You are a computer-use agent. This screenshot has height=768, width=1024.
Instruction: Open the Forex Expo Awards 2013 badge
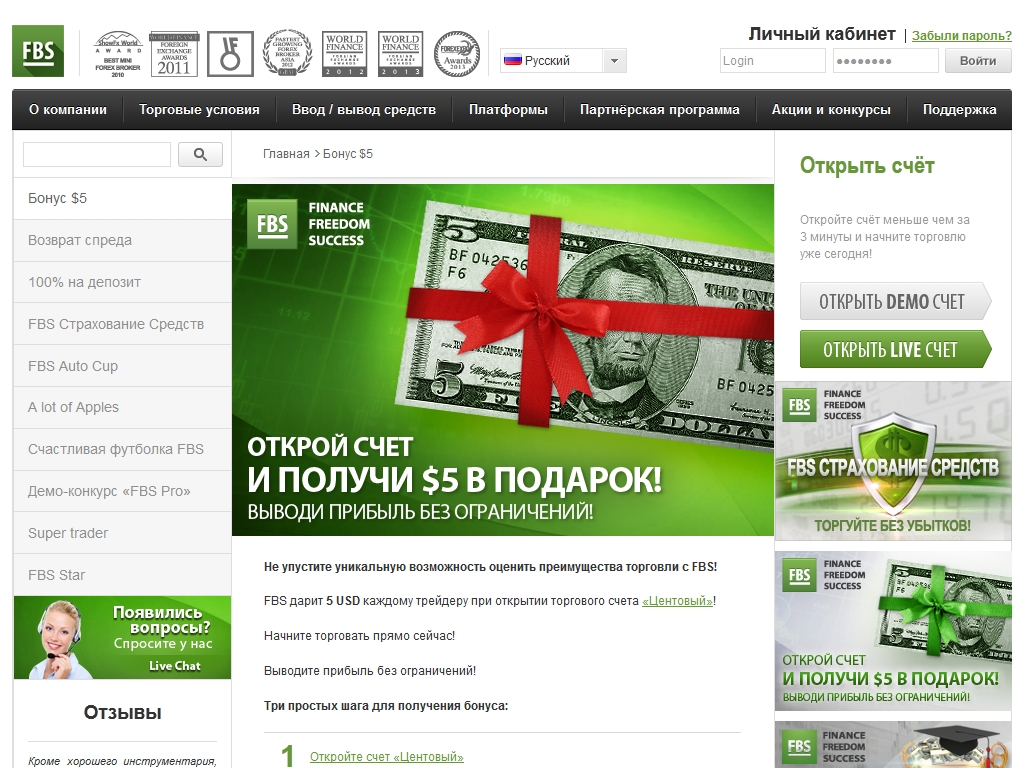pyautogui.click(x=457, y=54)
